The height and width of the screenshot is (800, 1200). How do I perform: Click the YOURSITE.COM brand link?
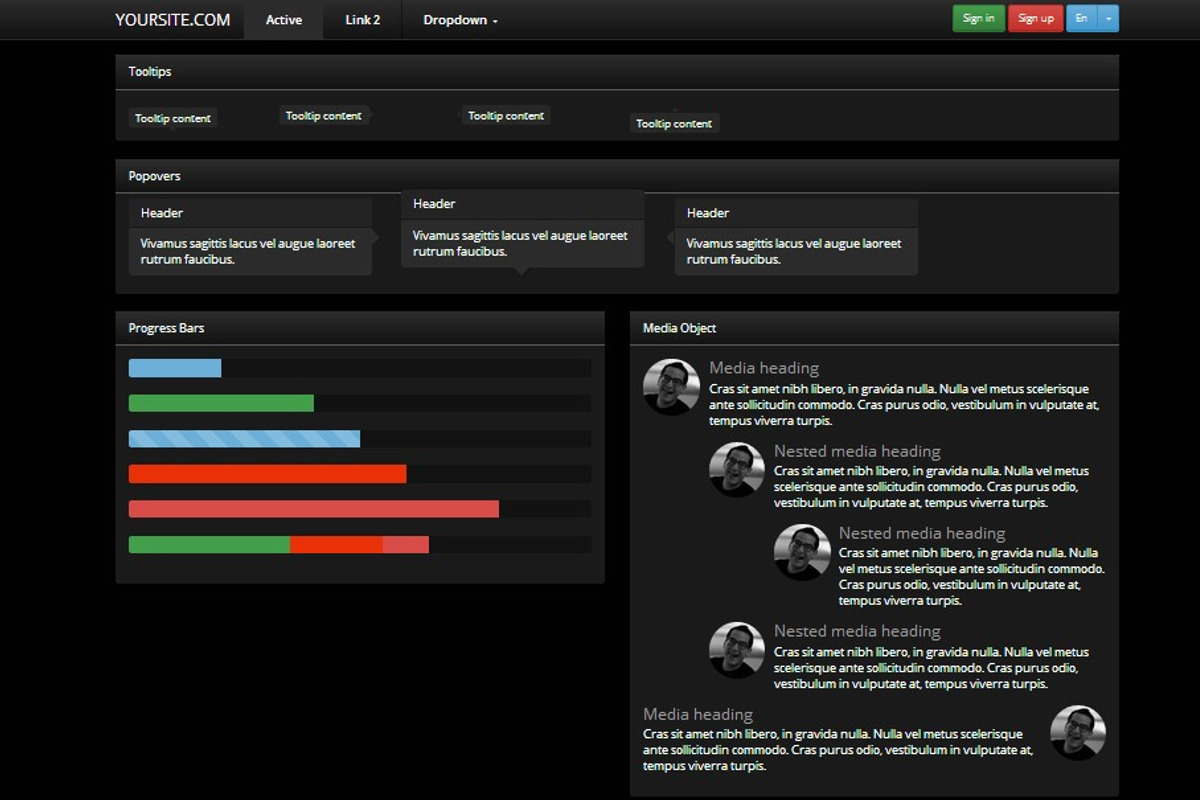point(172,19)
